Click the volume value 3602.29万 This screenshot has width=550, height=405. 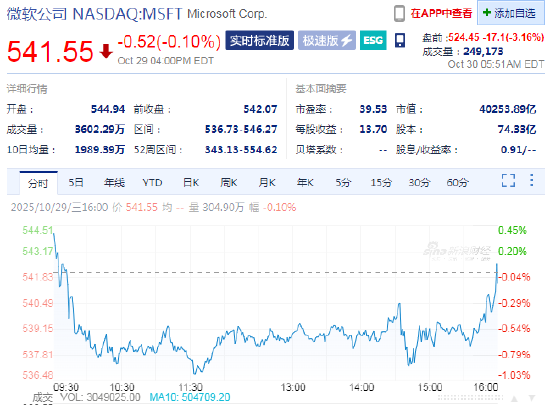100,129
